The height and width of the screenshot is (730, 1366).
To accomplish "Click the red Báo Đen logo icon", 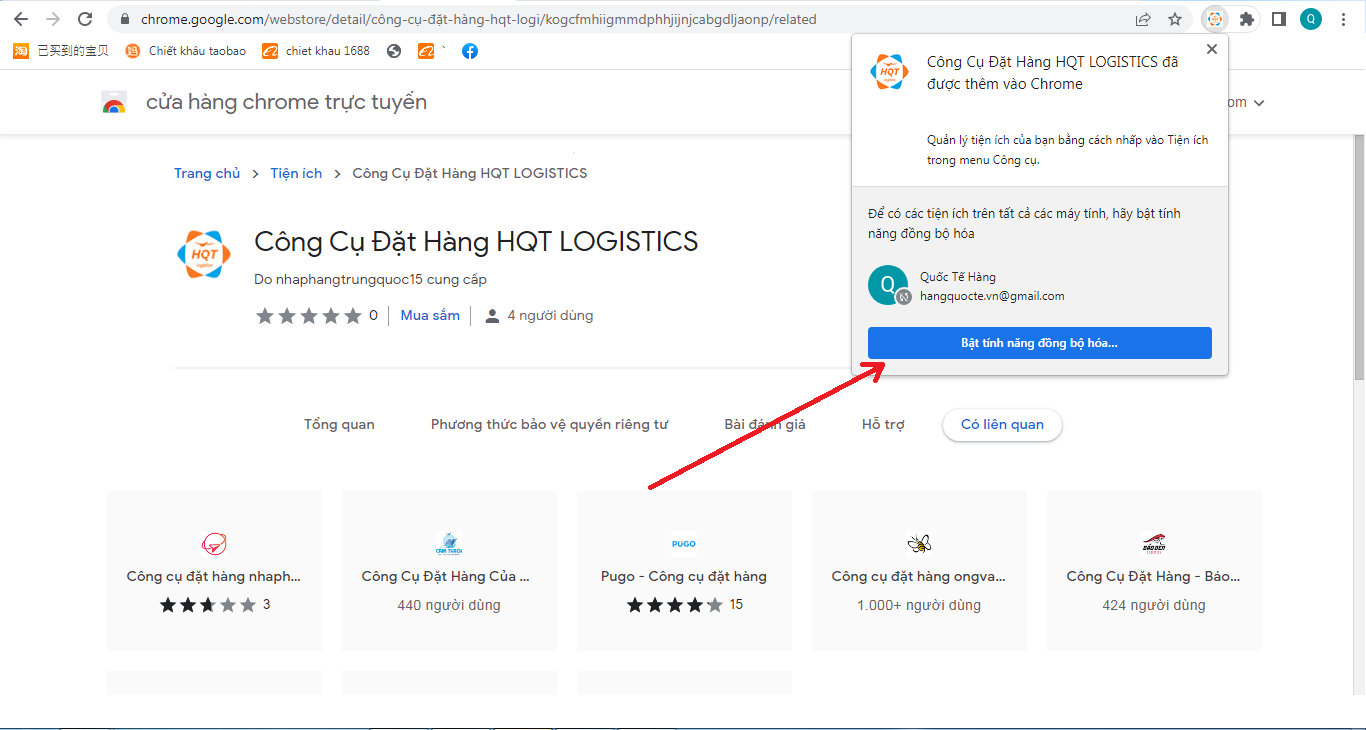I will tap(1154, 544).
